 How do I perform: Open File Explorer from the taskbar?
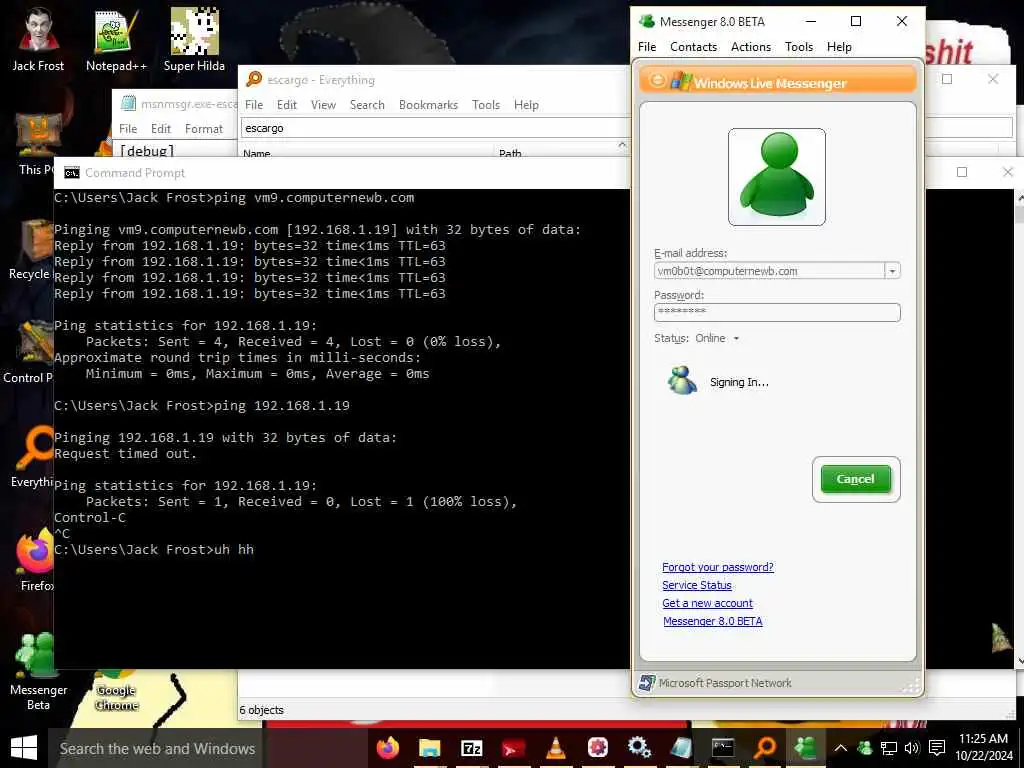[x=430, y=748]
